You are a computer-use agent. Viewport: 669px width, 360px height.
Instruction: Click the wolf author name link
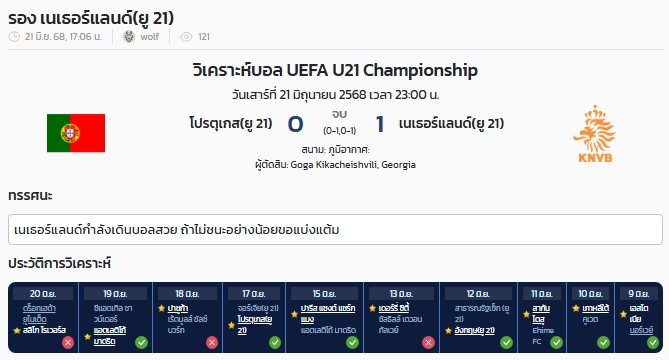149,37
